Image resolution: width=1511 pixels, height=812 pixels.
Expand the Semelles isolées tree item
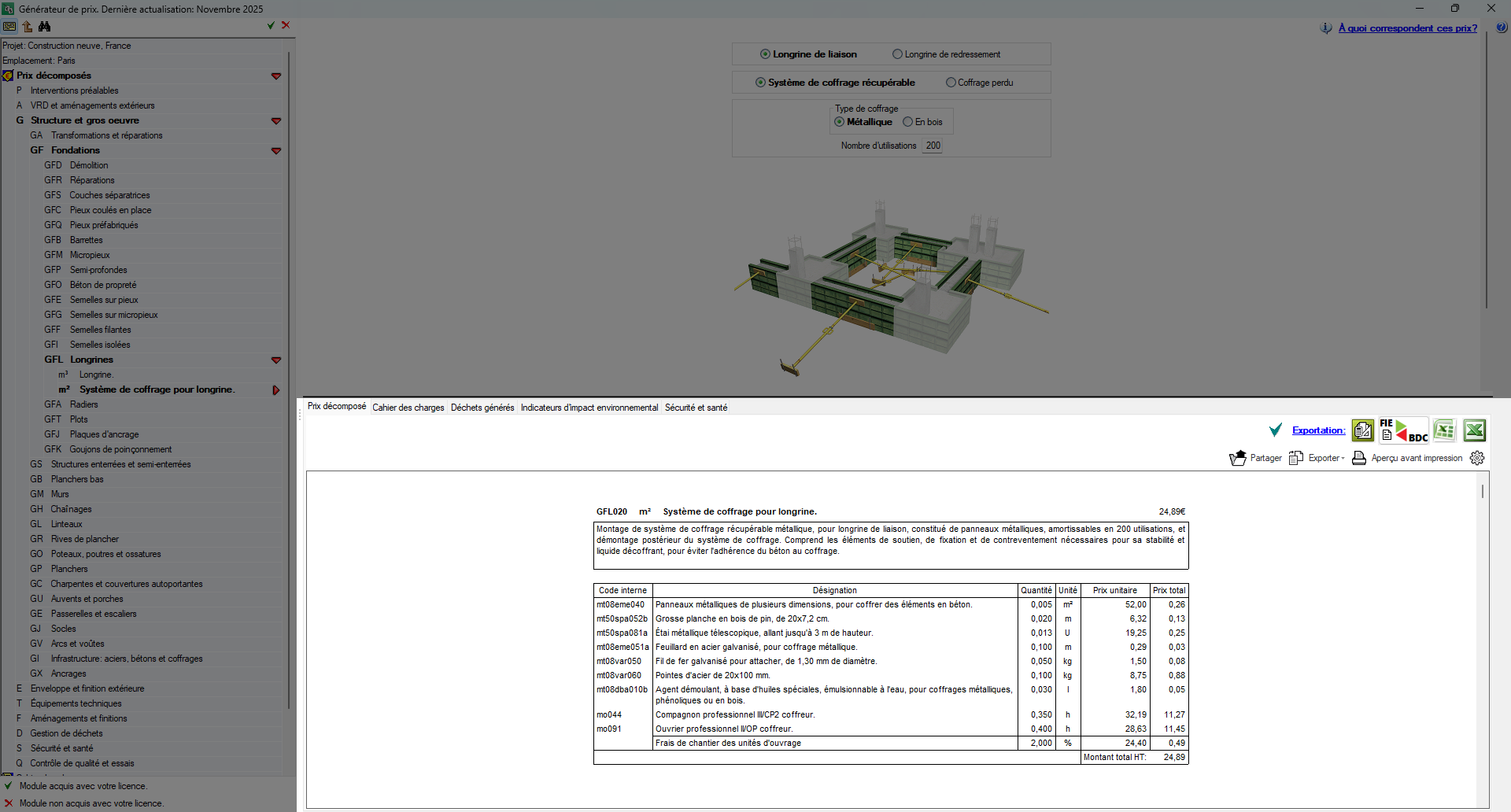click(100, 345)
